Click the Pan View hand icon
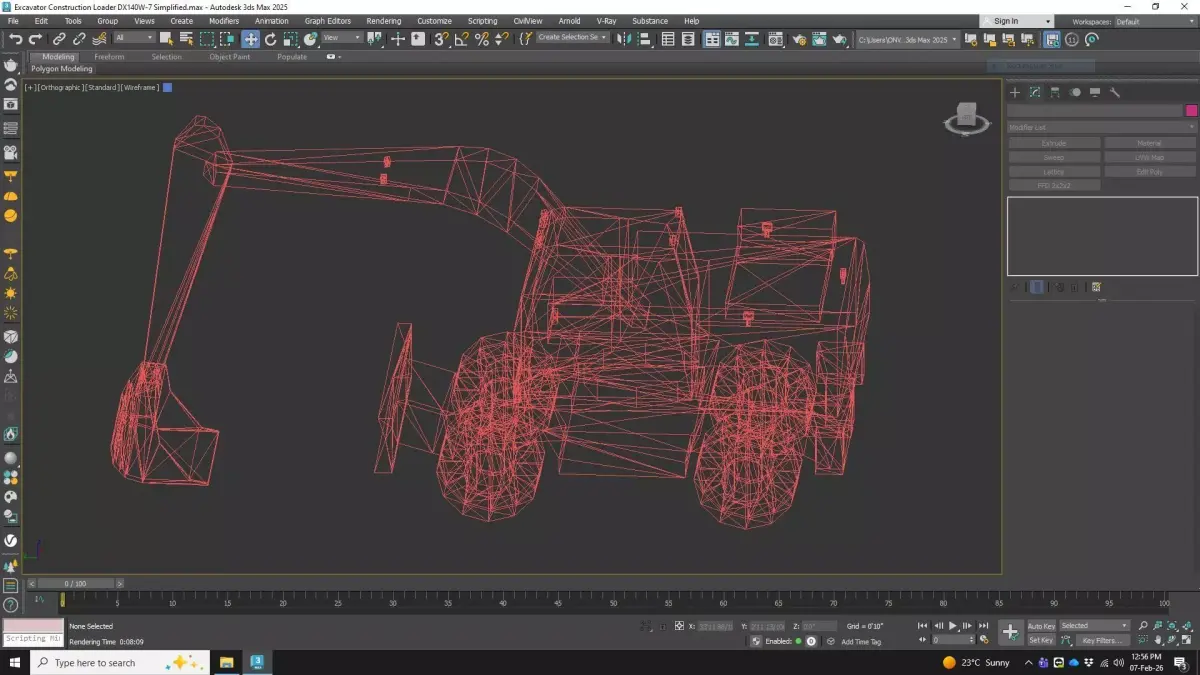 (1158, 640)
